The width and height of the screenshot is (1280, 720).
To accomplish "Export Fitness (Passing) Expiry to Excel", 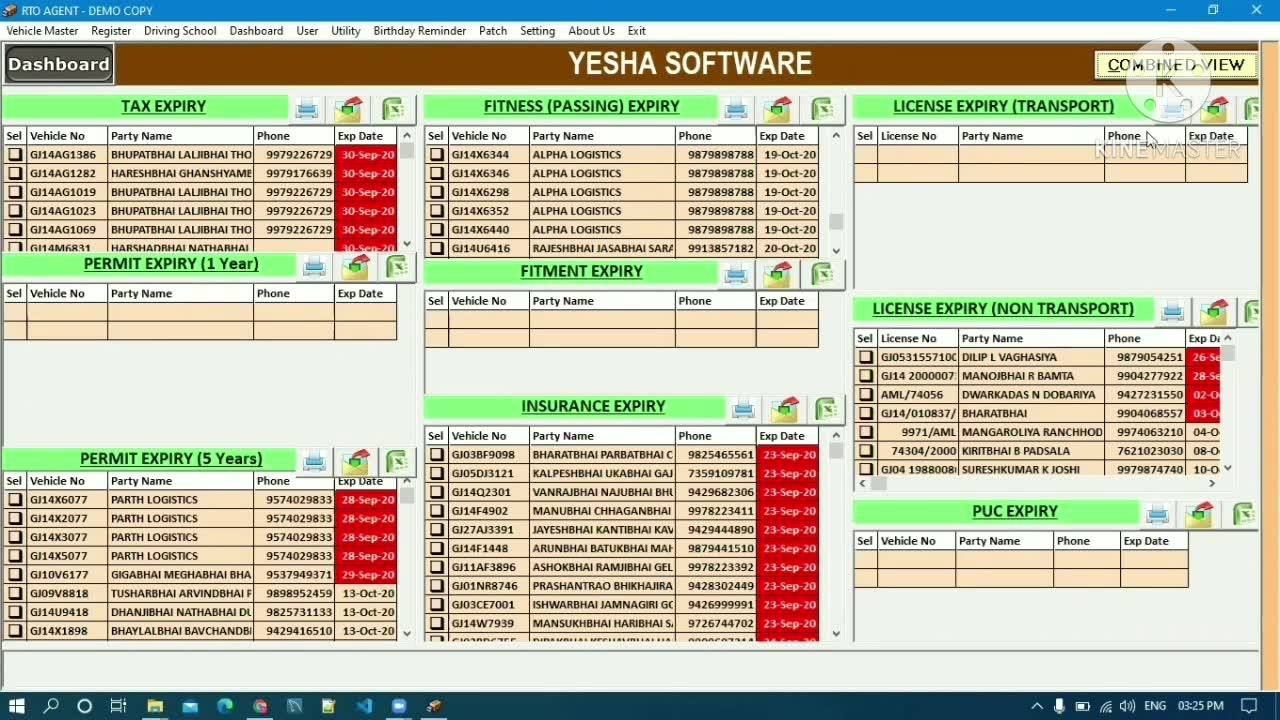I will [x=823, y=108].
